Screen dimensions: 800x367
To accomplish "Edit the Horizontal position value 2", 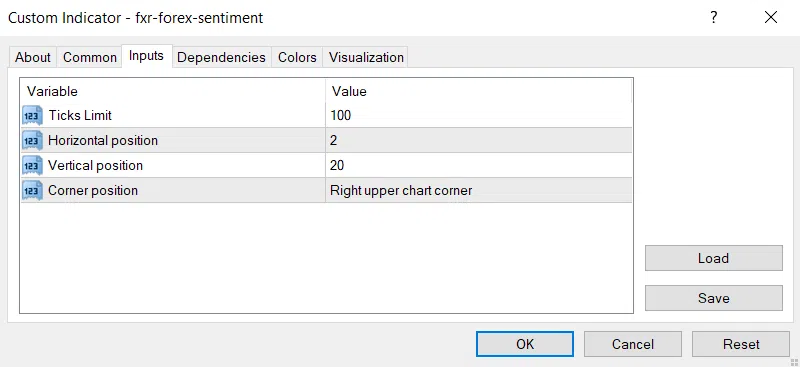I will coord(479,140).
